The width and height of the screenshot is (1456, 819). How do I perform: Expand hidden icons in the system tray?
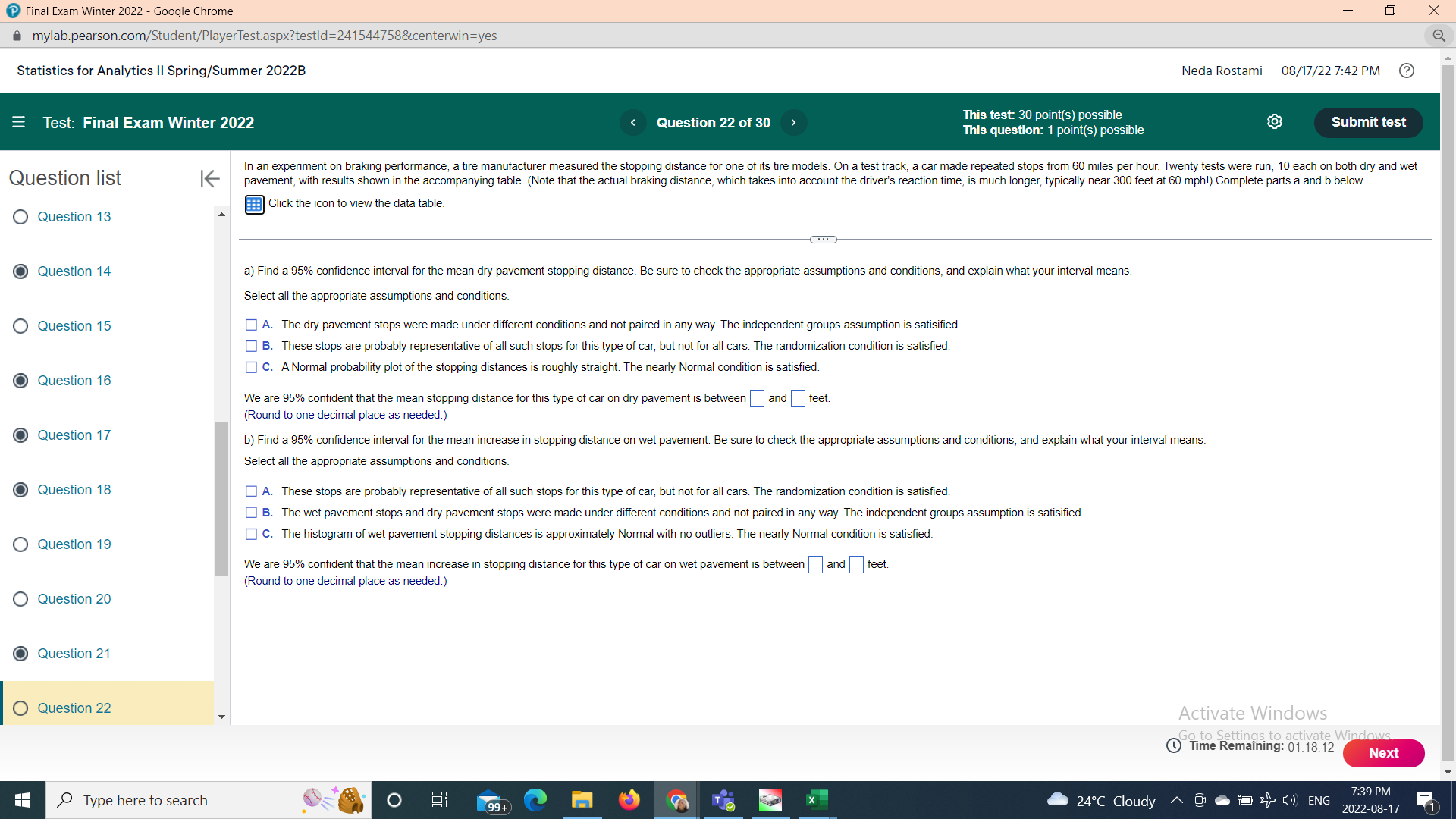point(1177,800)
